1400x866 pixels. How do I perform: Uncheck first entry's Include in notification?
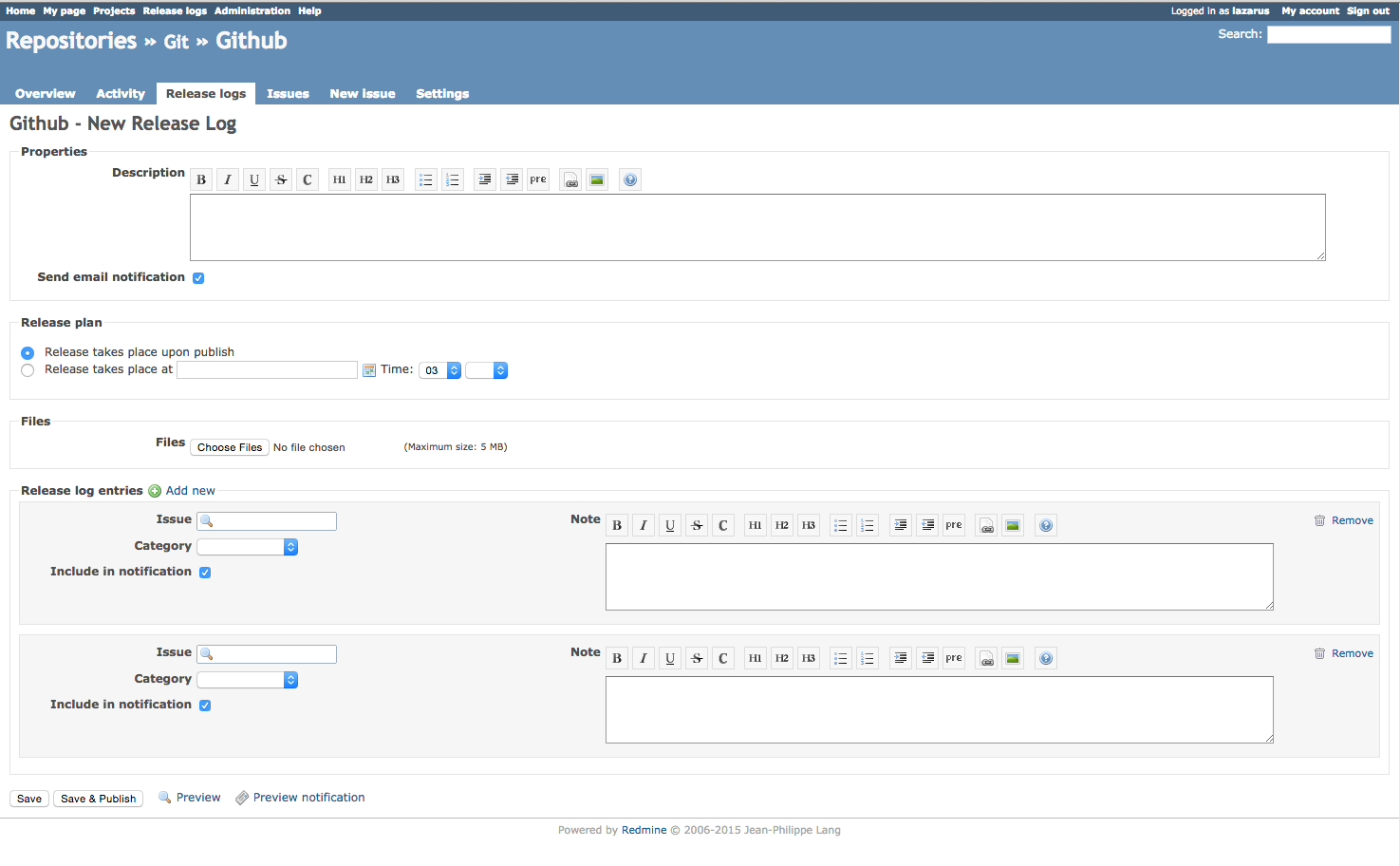205,573
